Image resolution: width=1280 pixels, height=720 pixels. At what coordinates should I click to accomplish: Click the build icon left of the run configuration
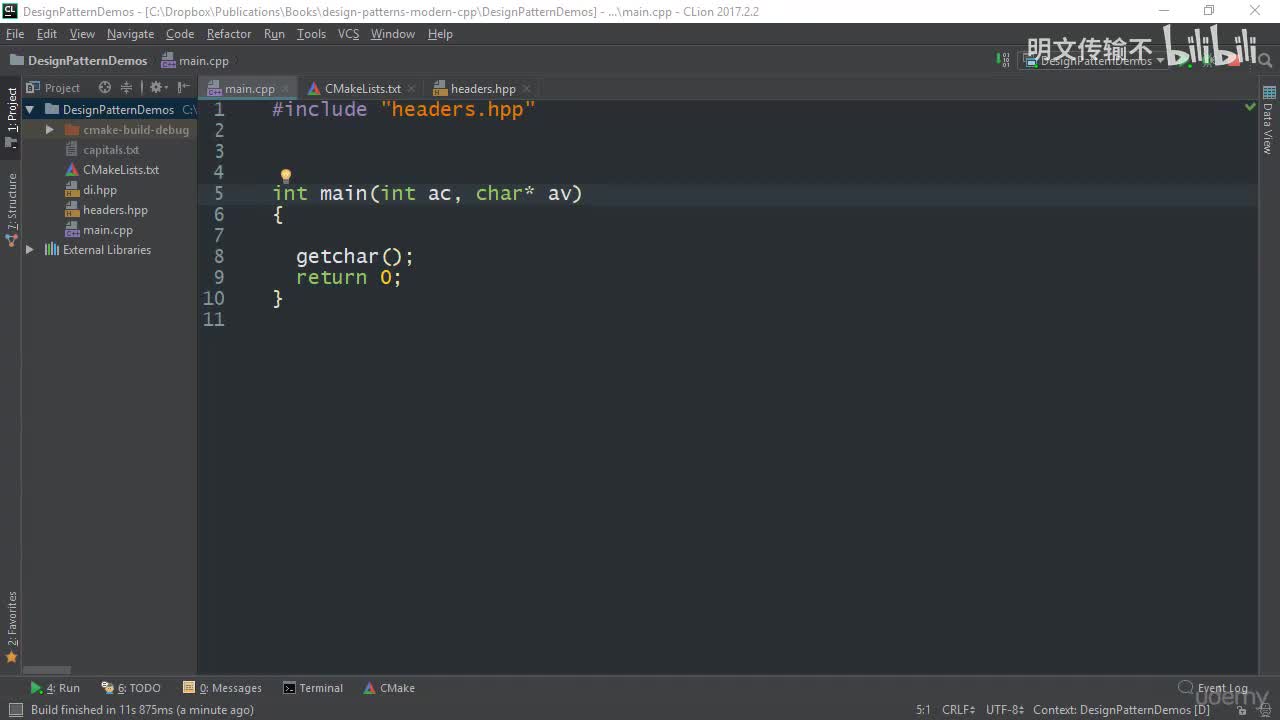click(x=1003, y=60)
